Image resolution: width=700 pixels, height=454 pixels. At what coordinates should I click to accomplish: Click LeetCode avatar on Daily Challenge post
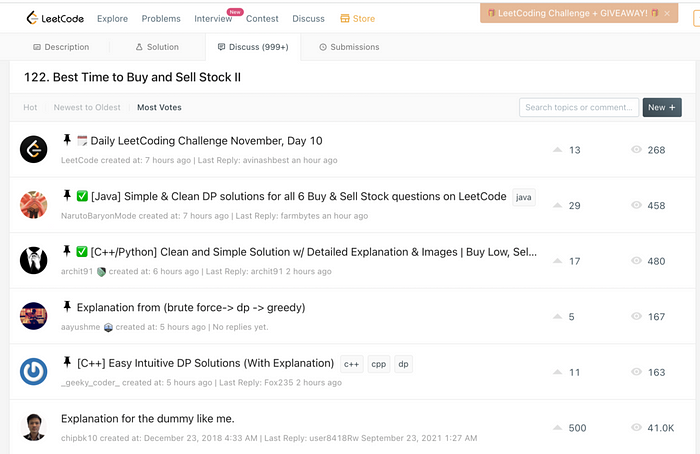coord(33,149)
